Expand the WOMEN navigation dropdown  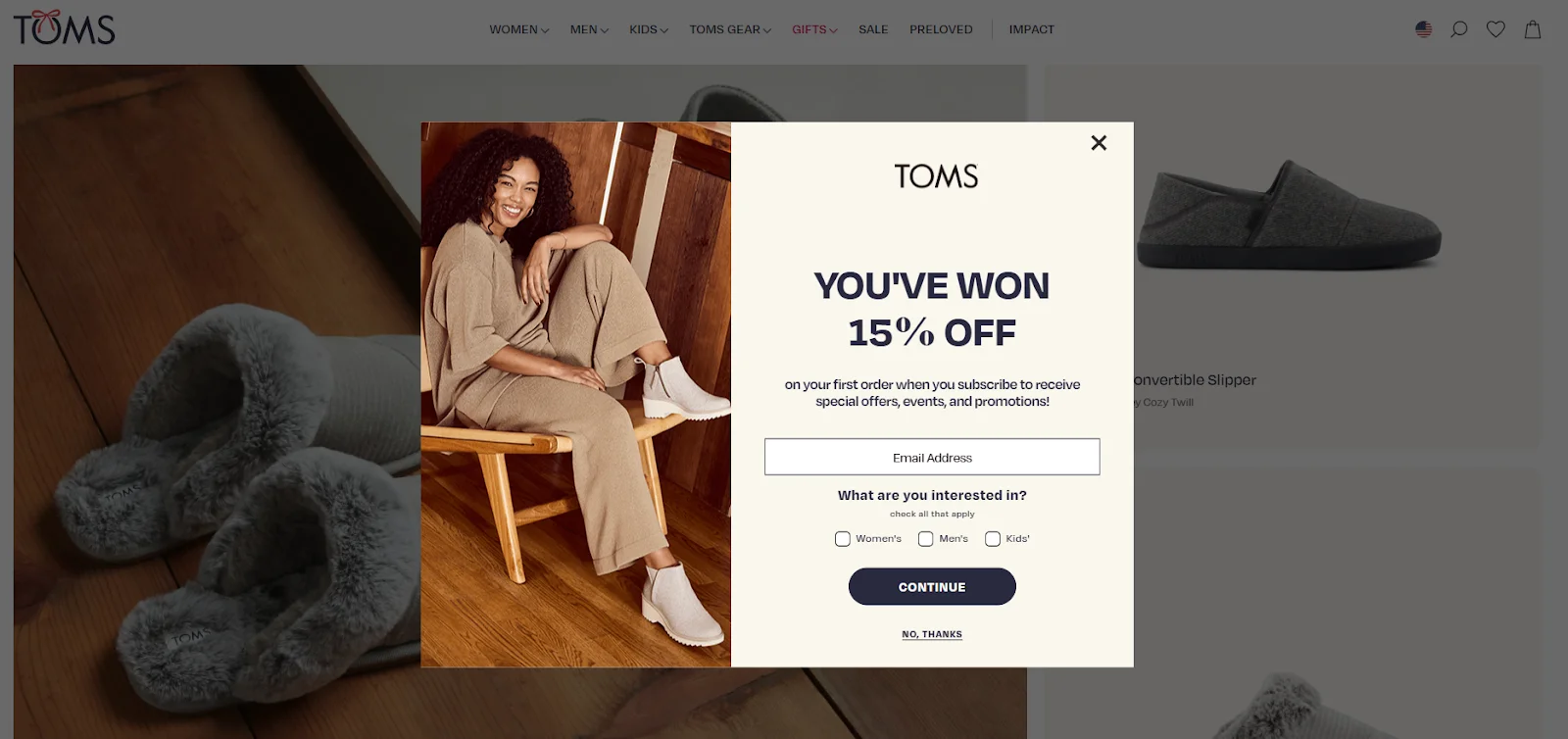[519, 29]
